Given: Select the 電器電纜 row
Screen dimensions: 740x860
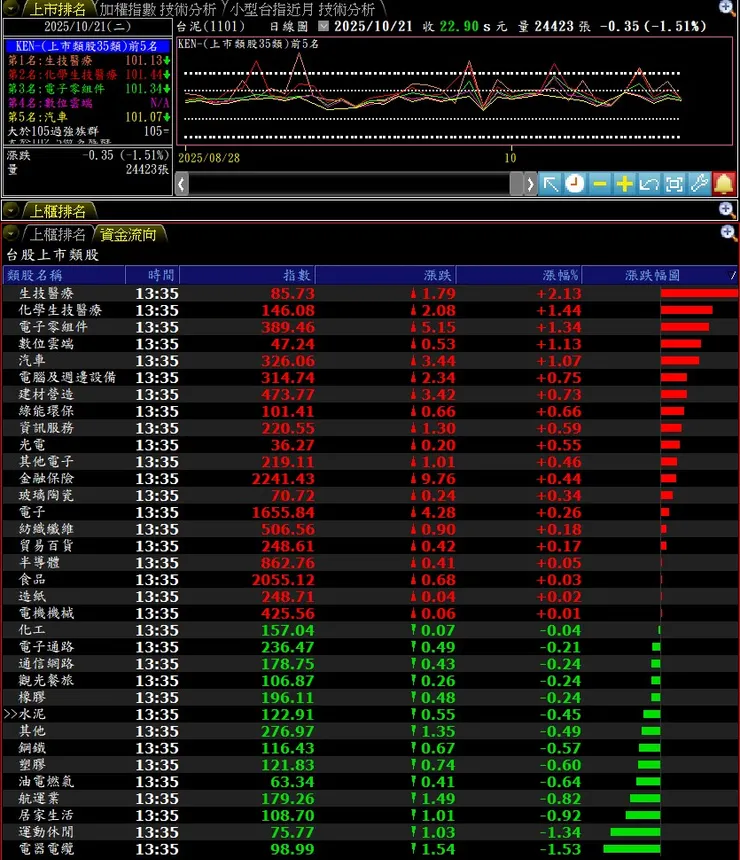Looking at the screenshot, I should [370, 849].
